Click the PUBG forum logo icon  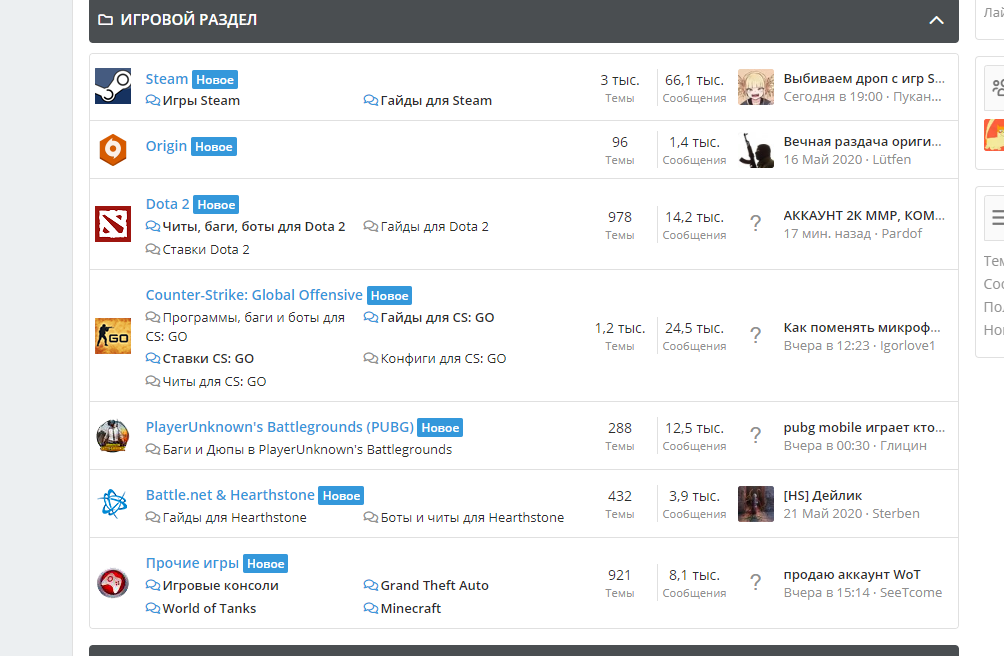(x=113, y=436)
